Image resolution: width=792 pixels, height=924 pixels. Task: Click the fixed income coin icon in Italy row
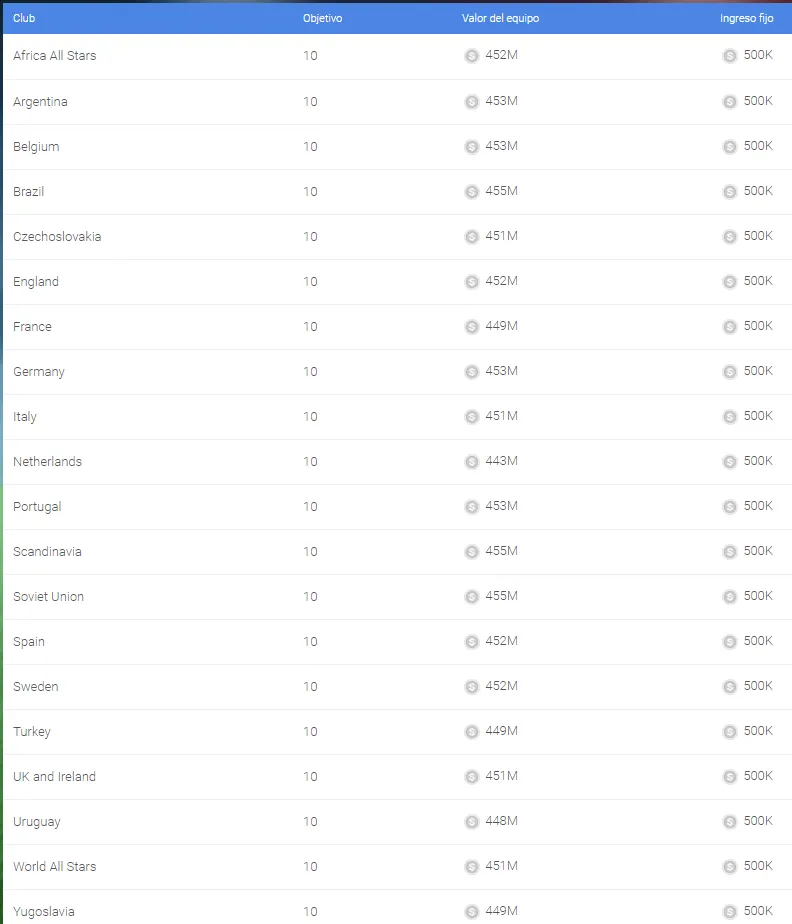pos(730,417)
